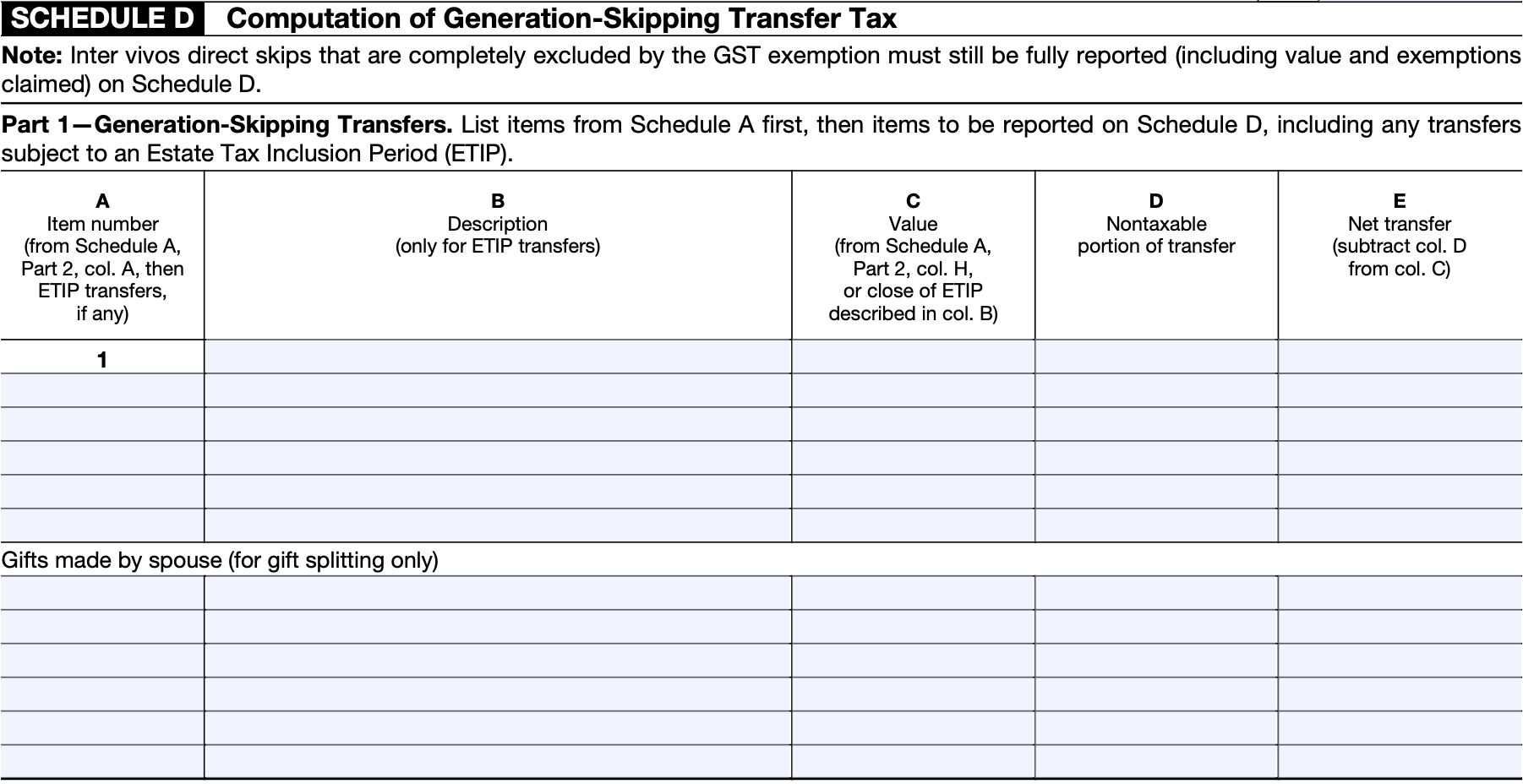The height and width of the screenshot is (784, 1523).
Task: Select column C Value cell for item 1
Action: point(913,357)
